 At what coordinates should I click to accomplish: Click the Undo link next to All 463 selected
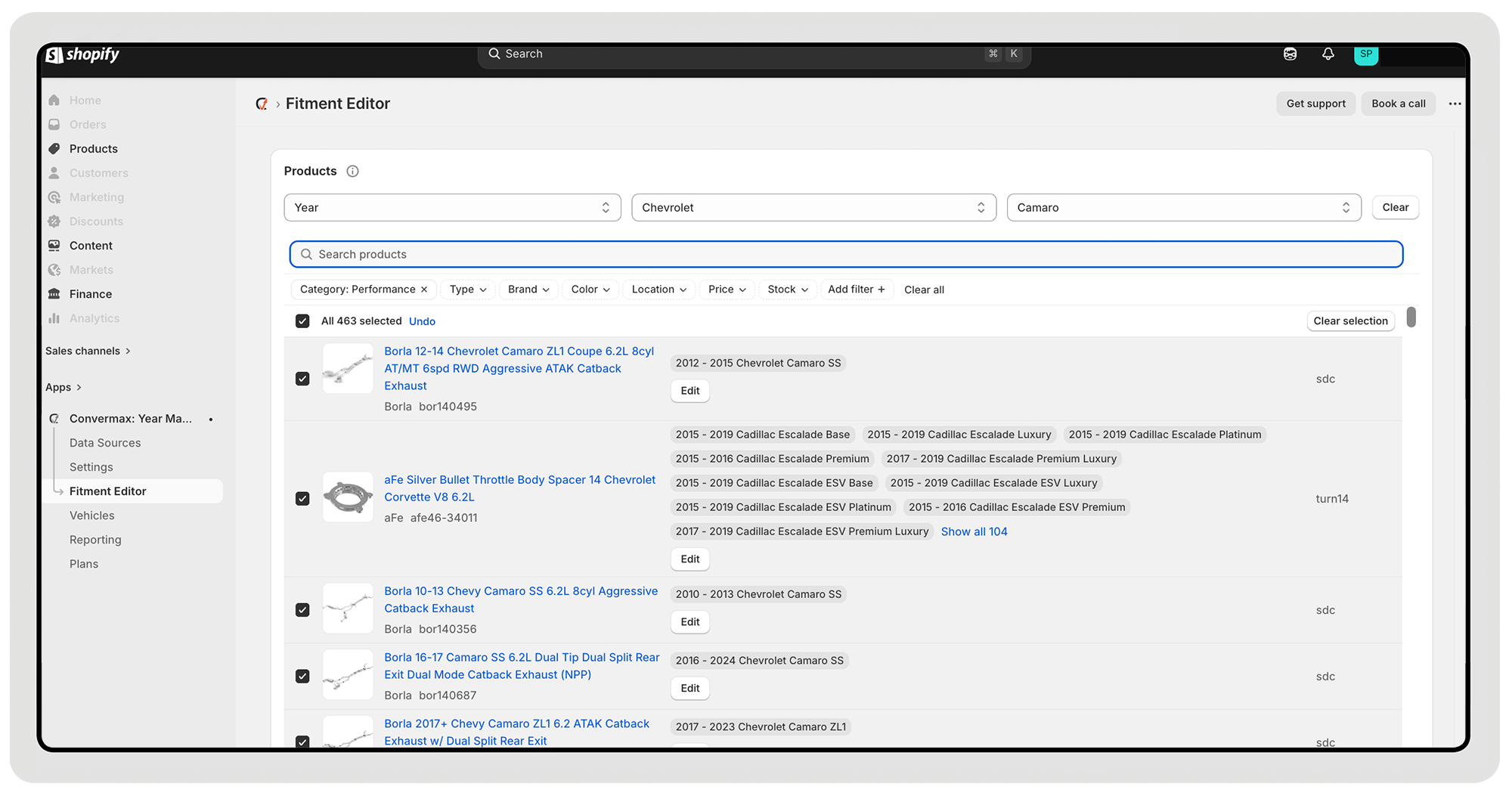coord(422,321)
